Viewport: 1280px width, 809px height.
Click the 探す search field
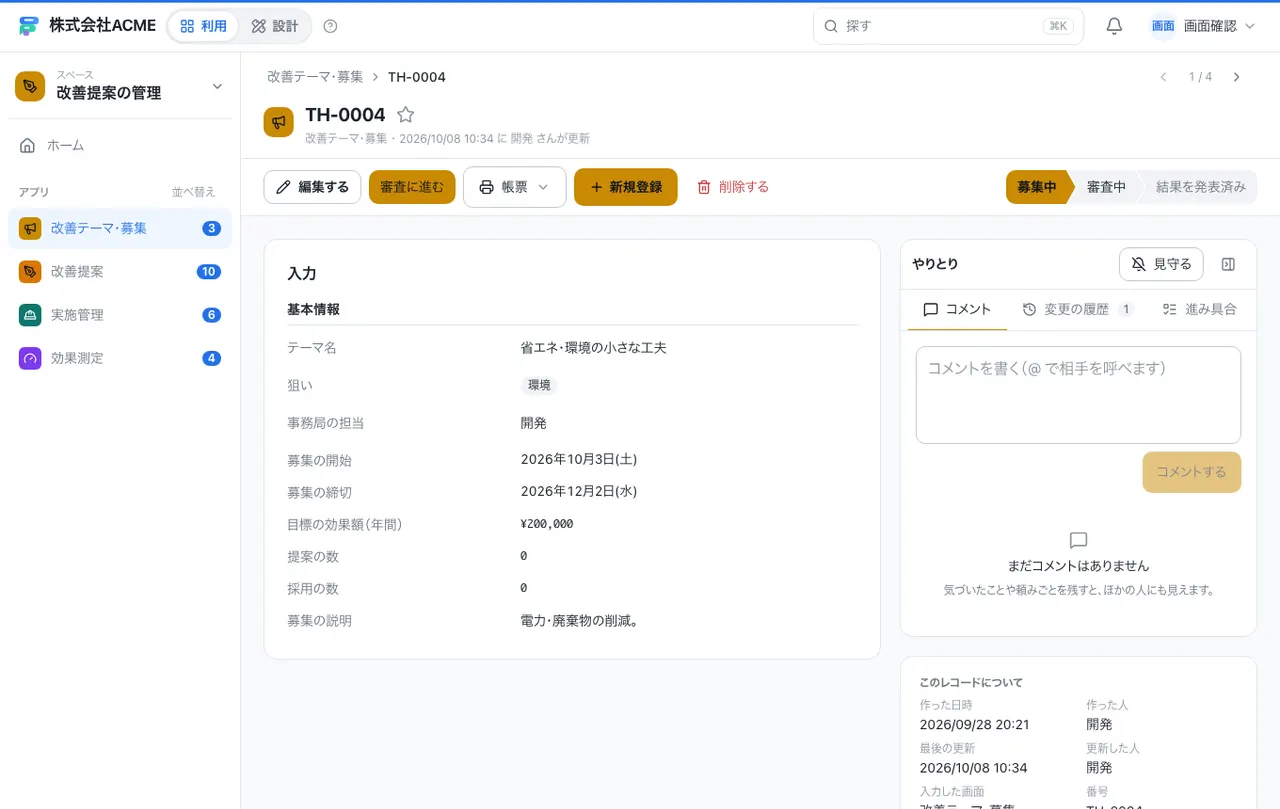948,26
